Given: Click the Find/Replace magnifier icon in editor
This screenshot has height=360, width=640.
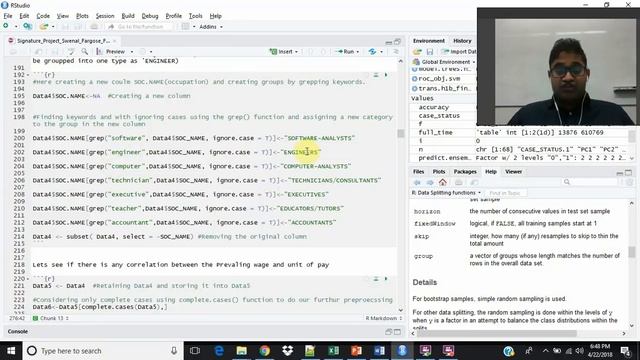Looking at the screenshot, I should 84,51.
